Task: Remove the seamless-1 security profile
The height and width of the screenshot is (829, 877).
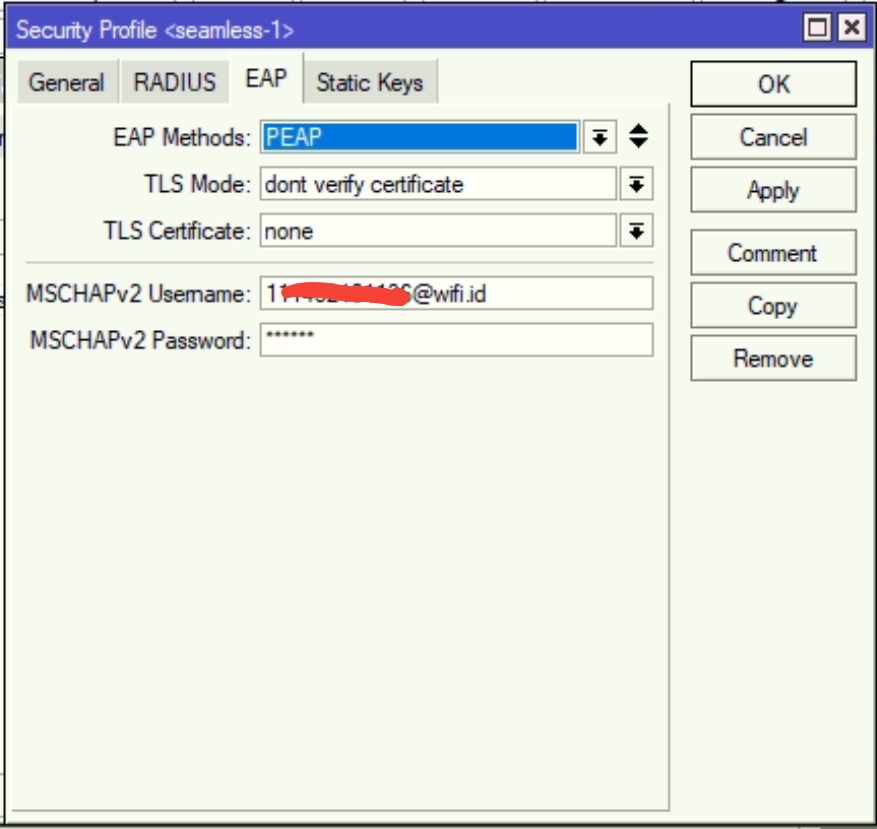Action: point(772,358)
